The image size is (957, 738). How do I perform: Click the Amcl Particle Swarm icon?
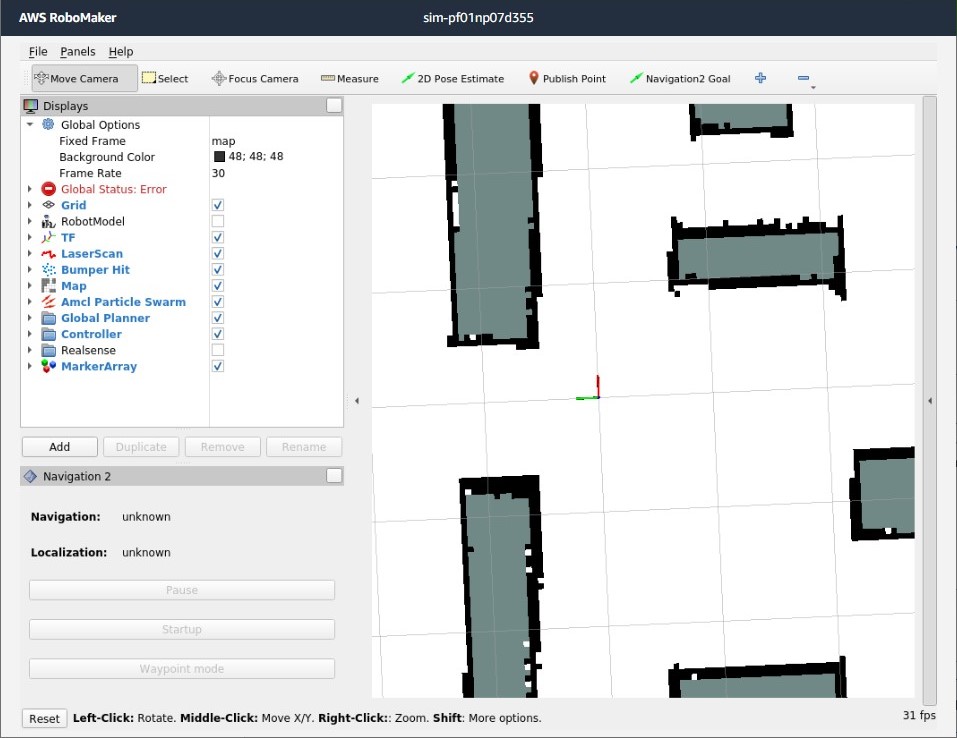[48, 302]
